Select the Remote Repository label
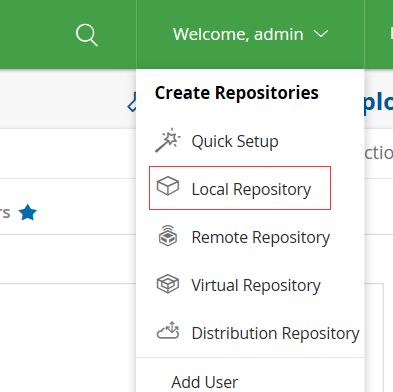This screenshot has height=392, width=393. [261, 237]
